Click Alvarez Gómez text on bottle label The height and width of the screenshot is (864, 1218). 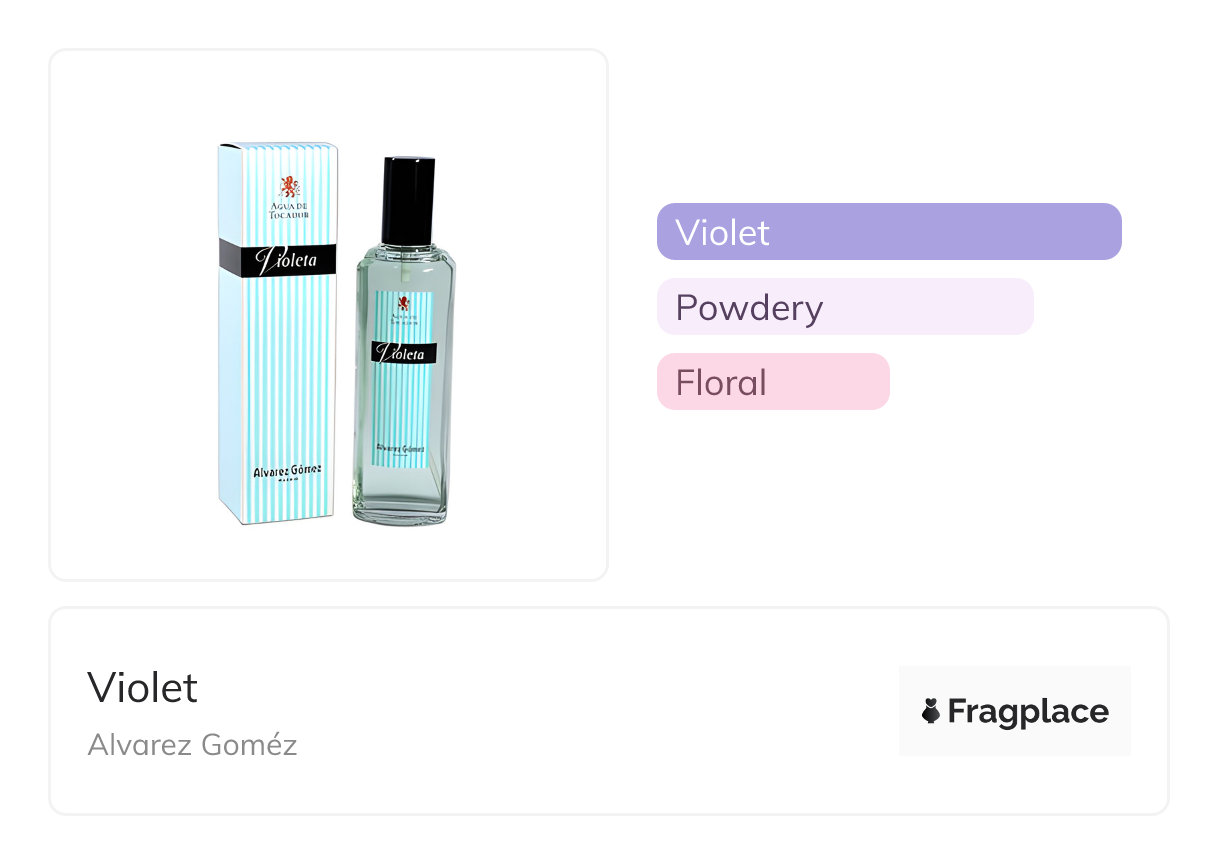pyautogui.click(x=402, y=449)
